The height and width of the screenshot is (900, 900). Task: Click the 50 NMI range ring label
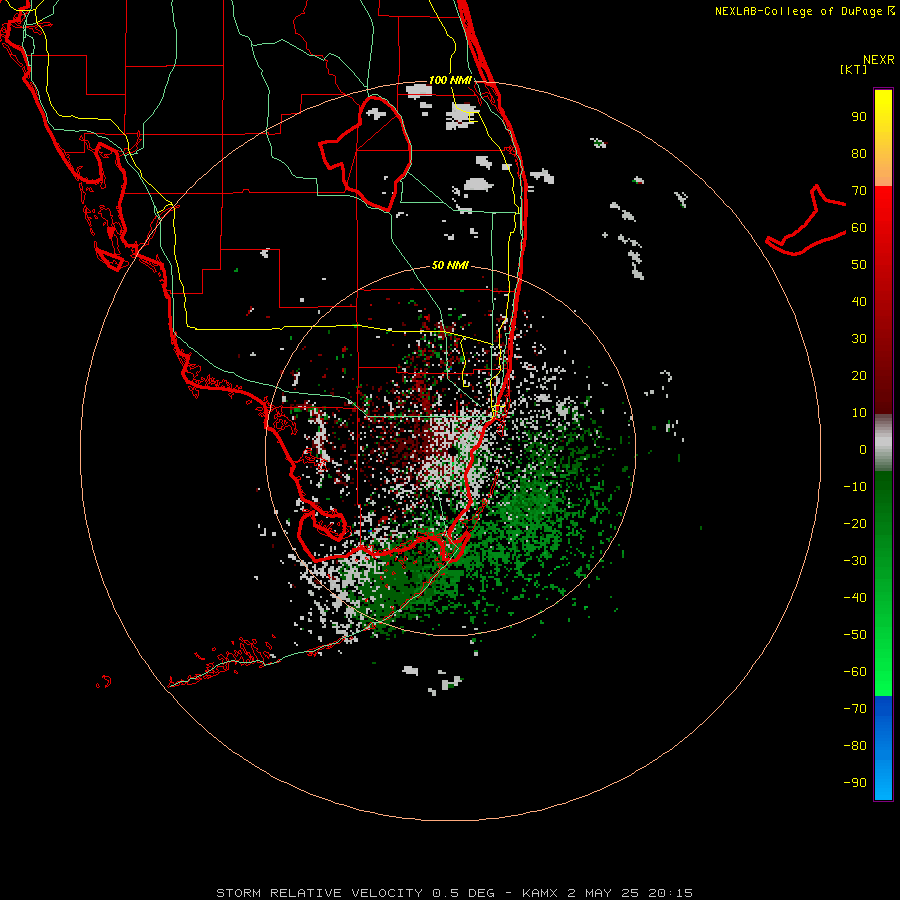[450, 265]
